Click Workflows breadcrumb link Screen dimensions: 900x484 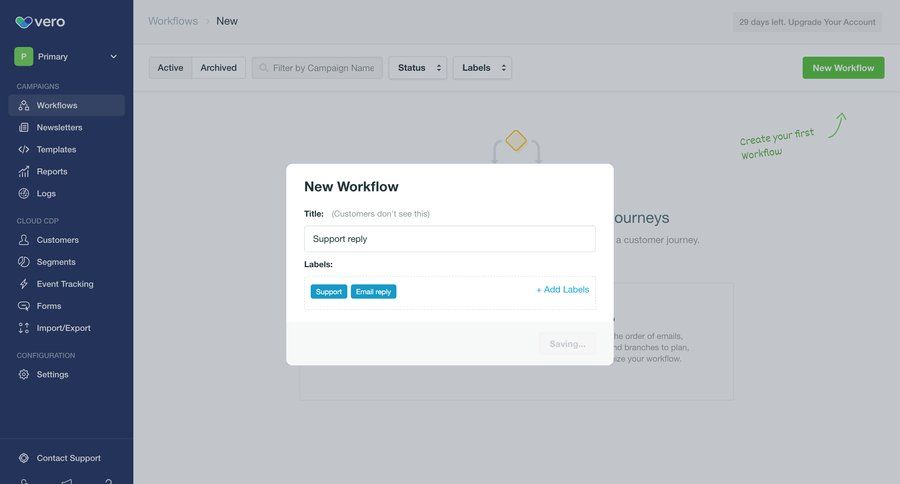pos(173,21)
